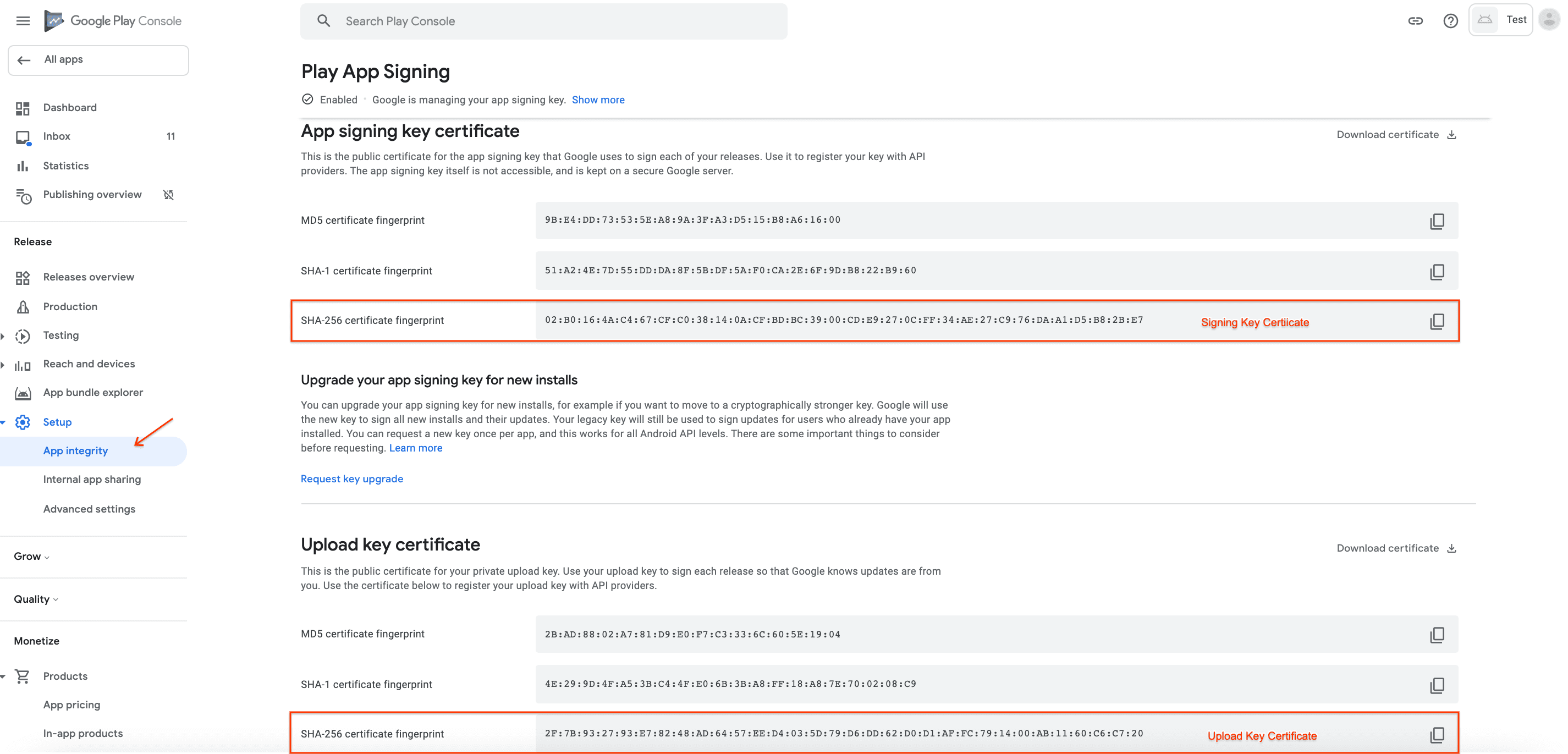This screenshot has height=754, width=1568.
Task: Search Play Console input field
Action: click(x=544, y=20)
